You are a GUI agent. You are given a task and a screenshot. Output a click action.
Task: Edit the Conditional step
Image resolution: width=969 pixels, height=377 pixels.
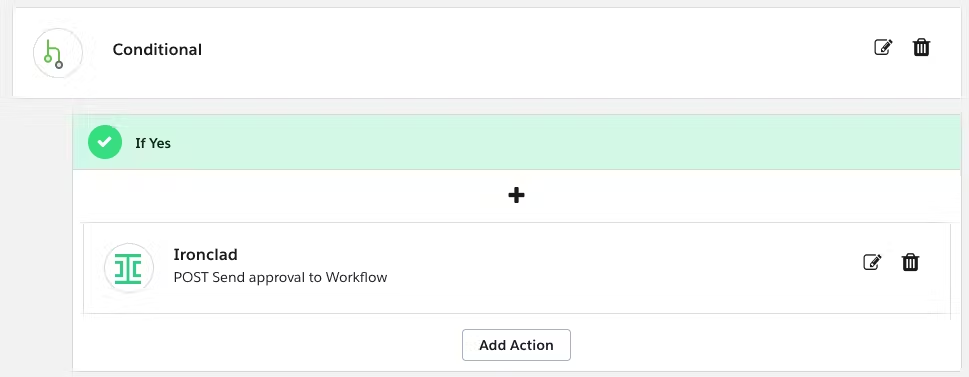(x=883, y=47)
